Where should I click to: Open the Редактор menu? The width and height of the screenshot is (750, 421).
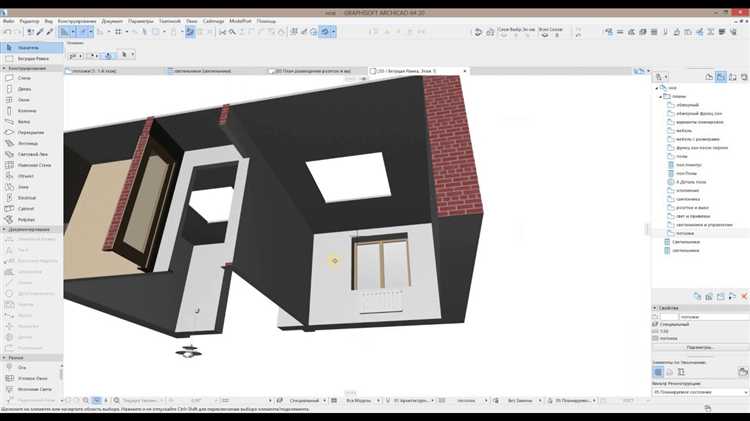tap(29, 21)
